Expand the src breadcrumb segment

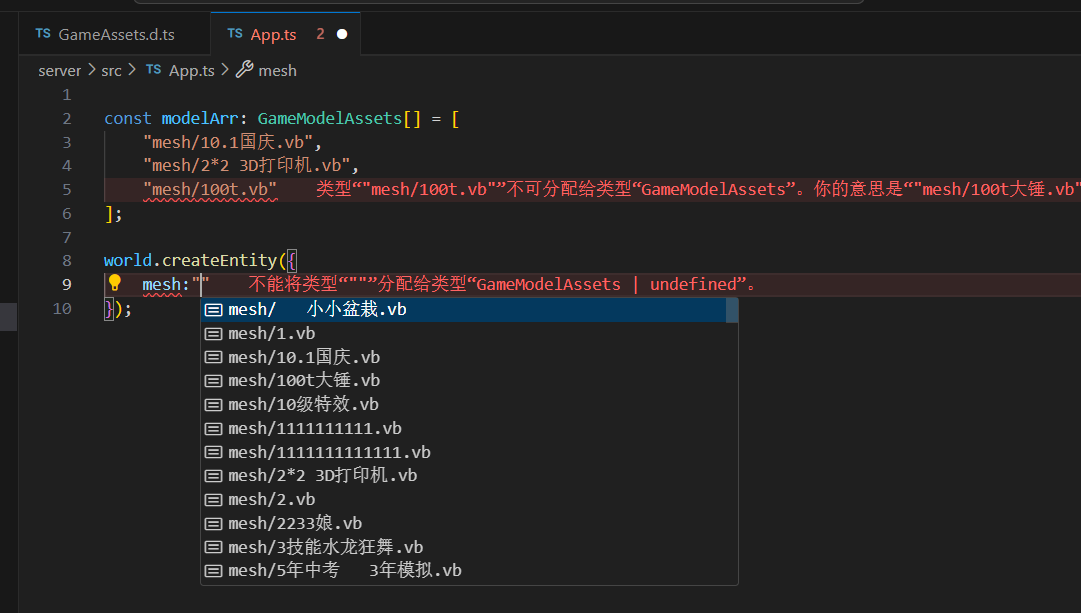click(111, 70)
